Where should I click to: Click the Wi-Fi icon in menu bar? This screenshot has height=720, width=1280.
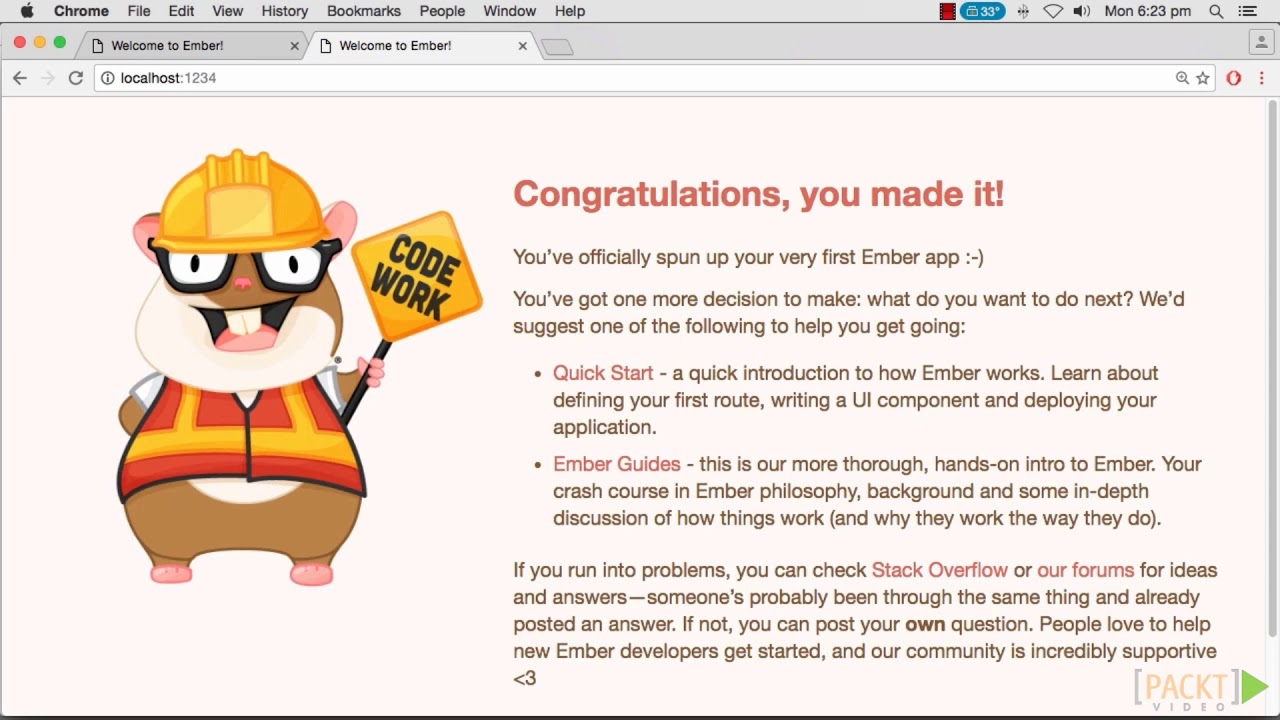point(1052,11)
